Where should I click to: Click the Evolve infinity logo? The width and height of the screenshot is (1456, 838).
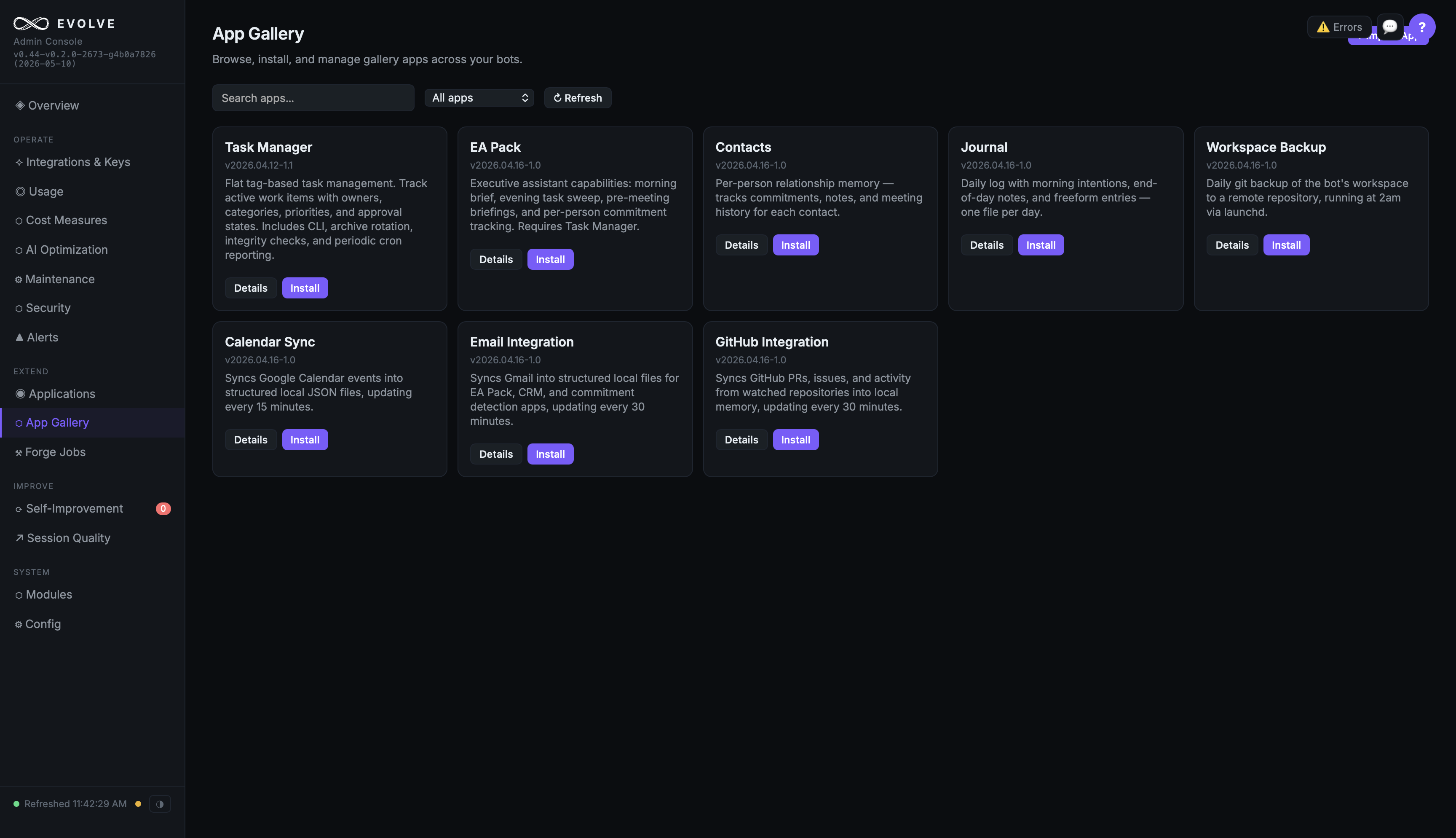31,23
